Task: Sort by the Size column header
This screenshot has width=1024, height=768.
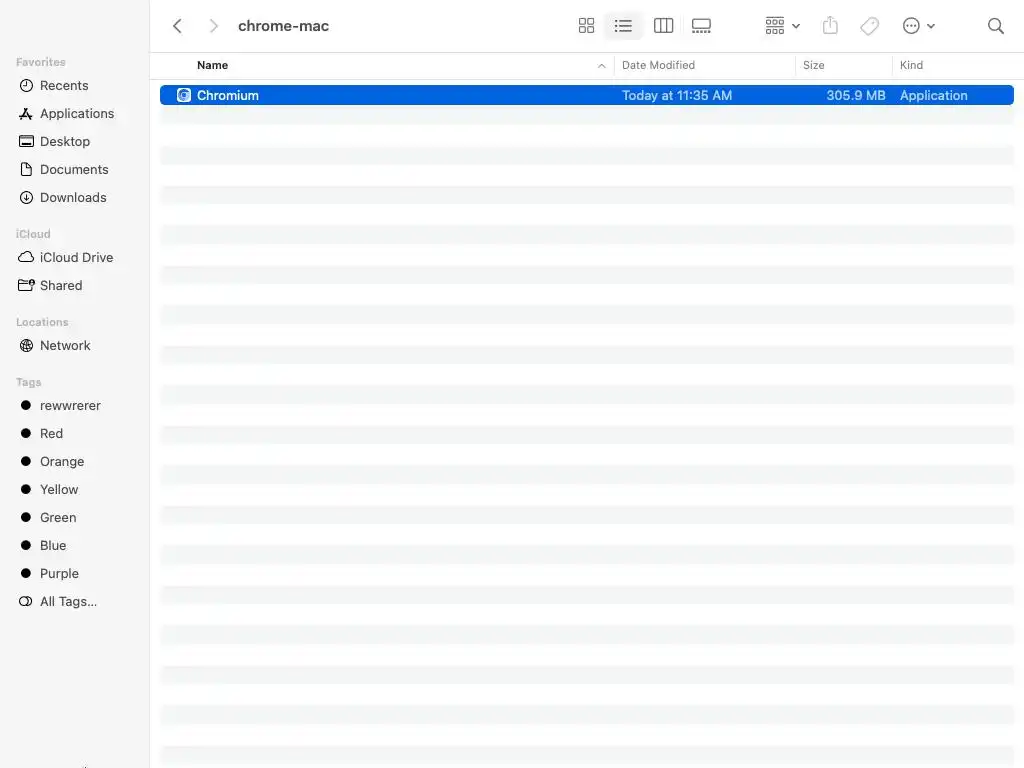Action: pyautogui.click(x=813, y=65)
